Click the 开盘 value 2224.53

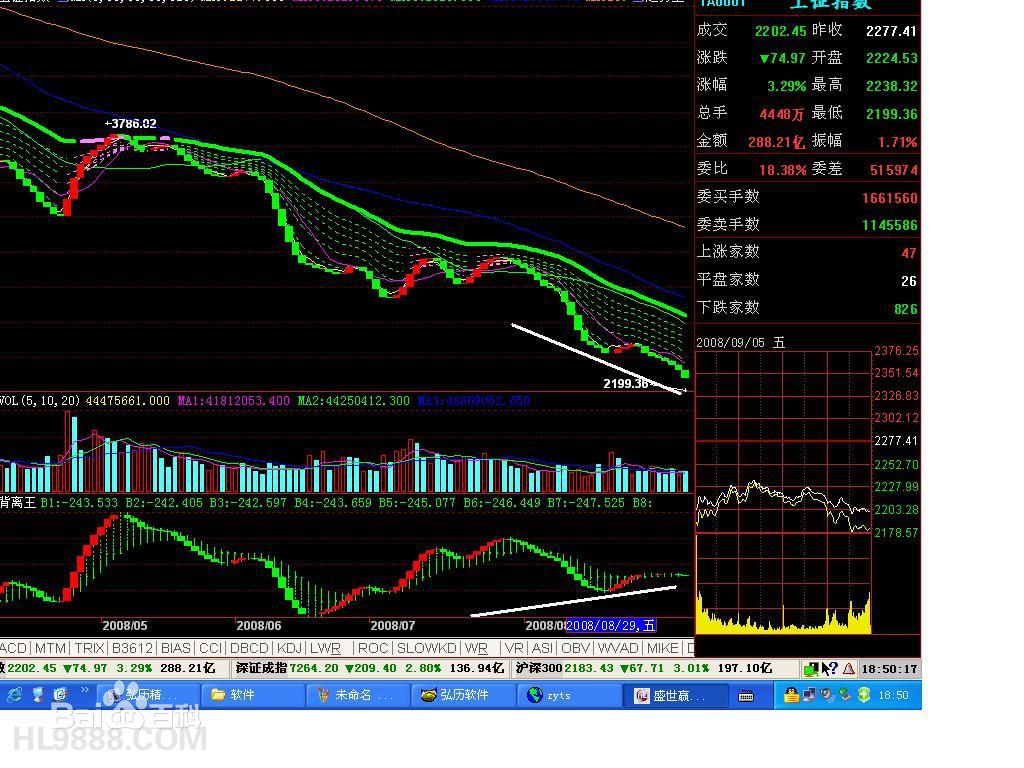click(891, 58)
